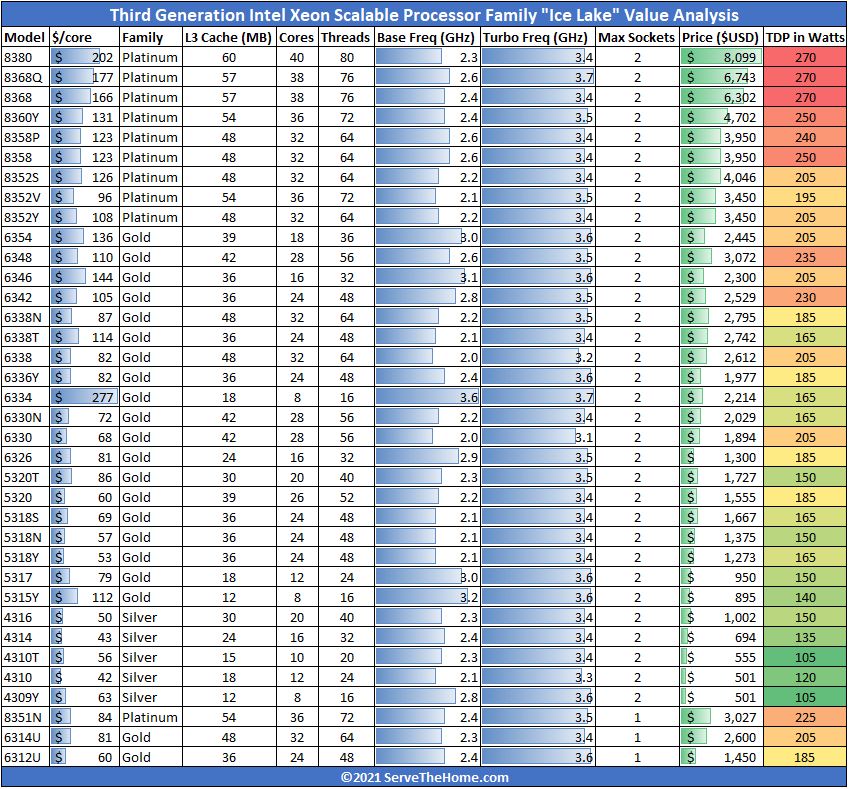
Task: Click the L3 Cache (MB) column header
Action: coord(229,37)
